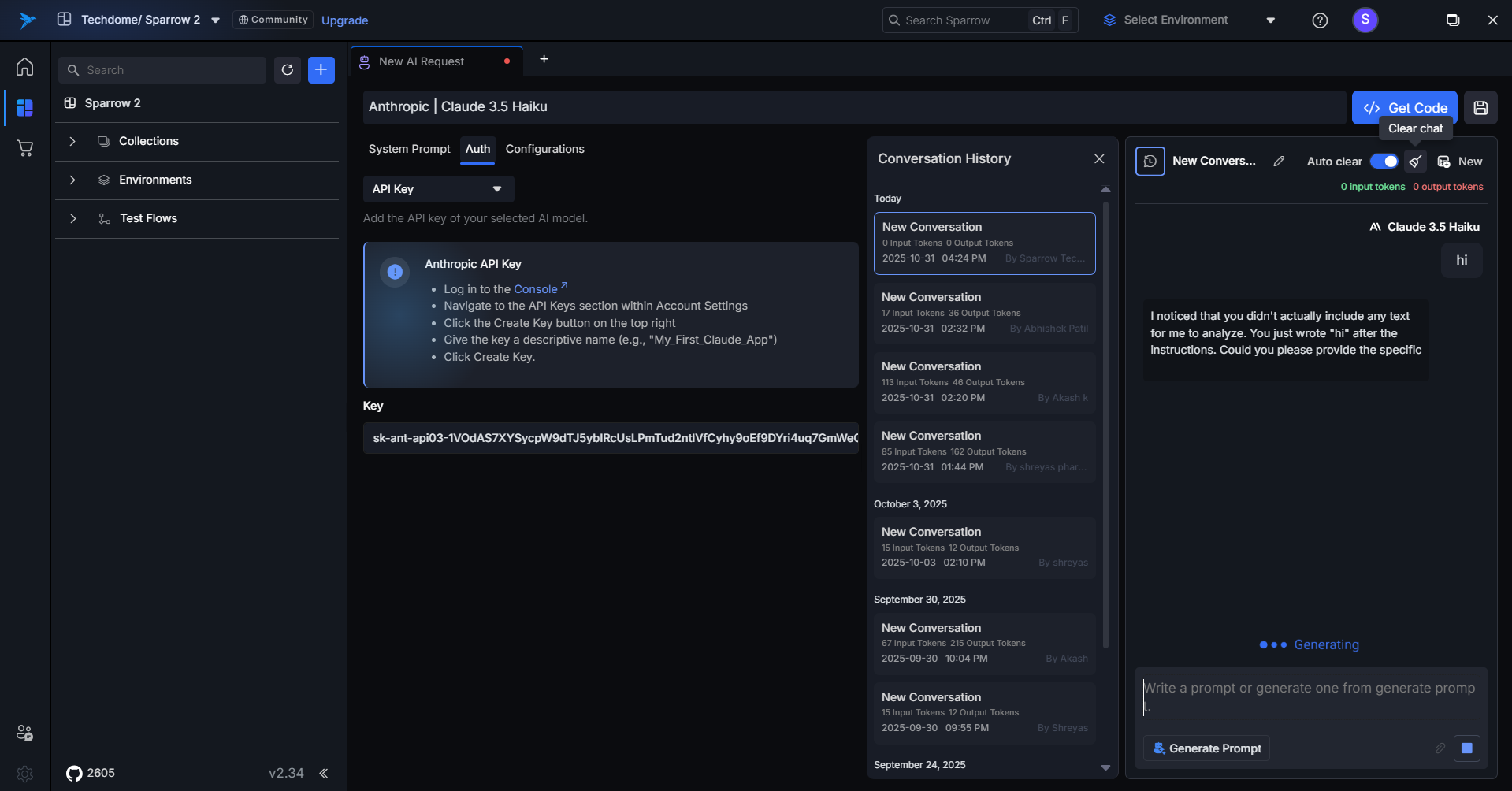This screenshot has height=791, width=1512.
Task: Click the clear chat broom icon
Action: pyautogui.click(x=1415, y=162)
